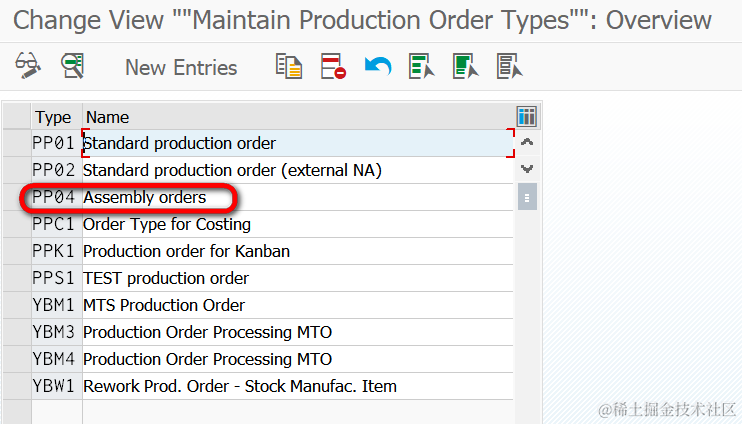
Task: Click Rework Prod. Order - Stock Manufac. Item
Action: point(298,386)
